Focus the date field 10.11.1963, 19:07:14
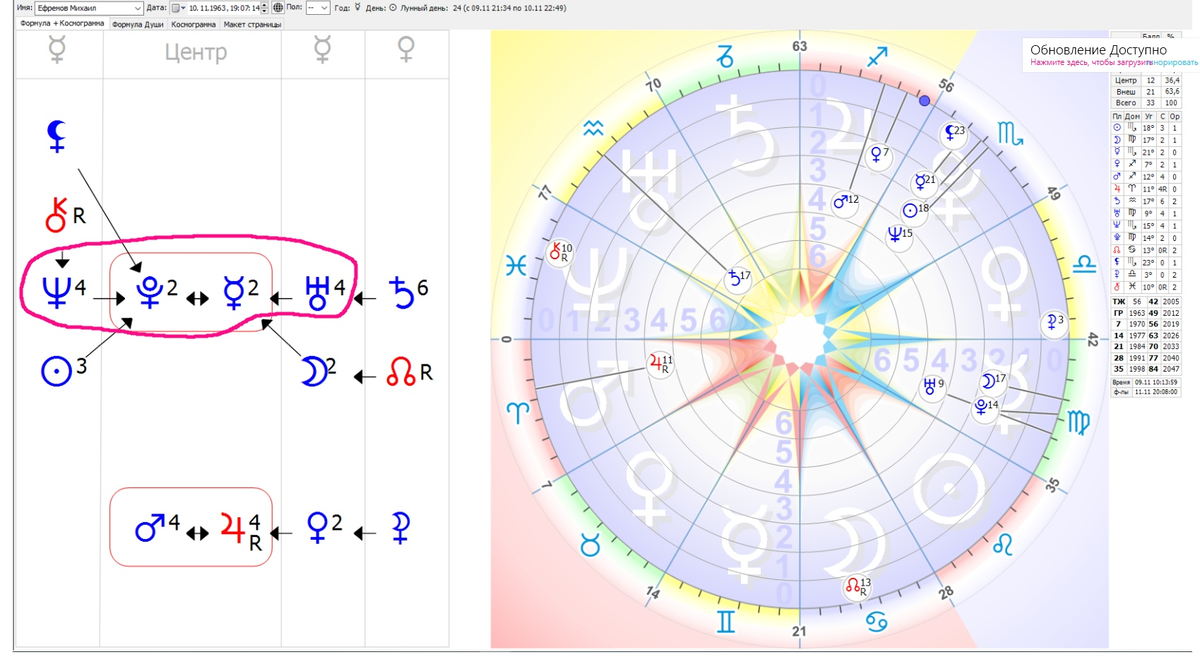The height and width of the screenshot is (657, 1200). (x=223, y=7)
